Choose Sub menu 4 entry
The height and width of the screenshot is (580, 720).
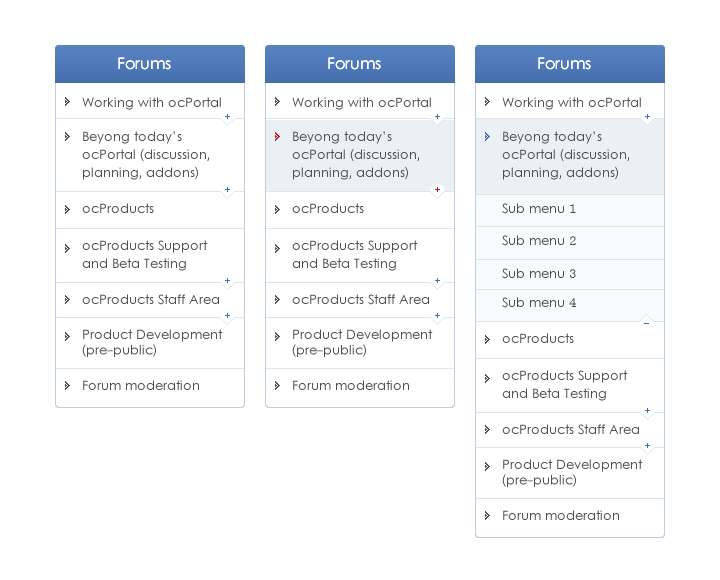[539, 303]
